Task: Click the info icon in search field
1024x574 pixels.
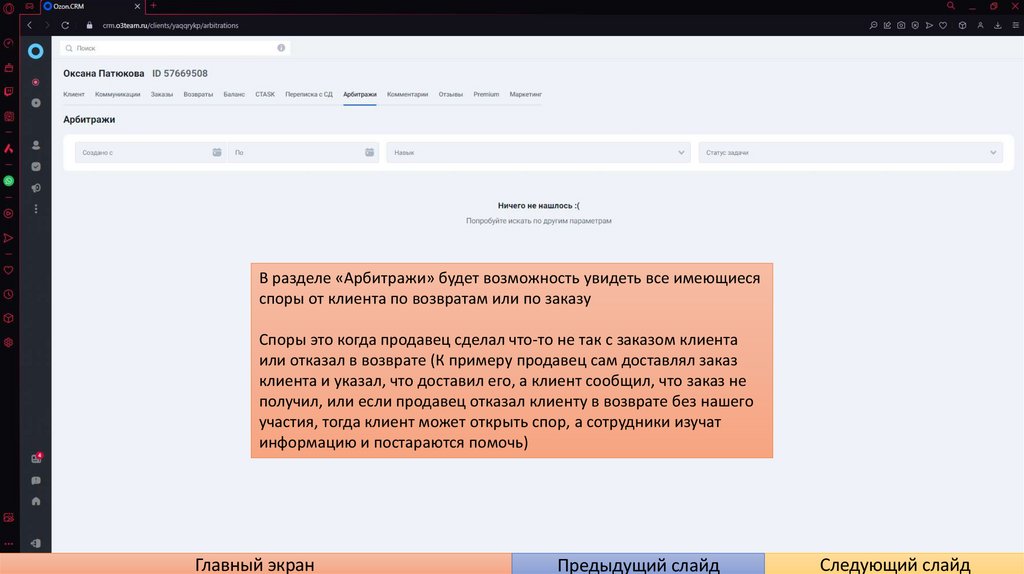Action: coord(281,48)
